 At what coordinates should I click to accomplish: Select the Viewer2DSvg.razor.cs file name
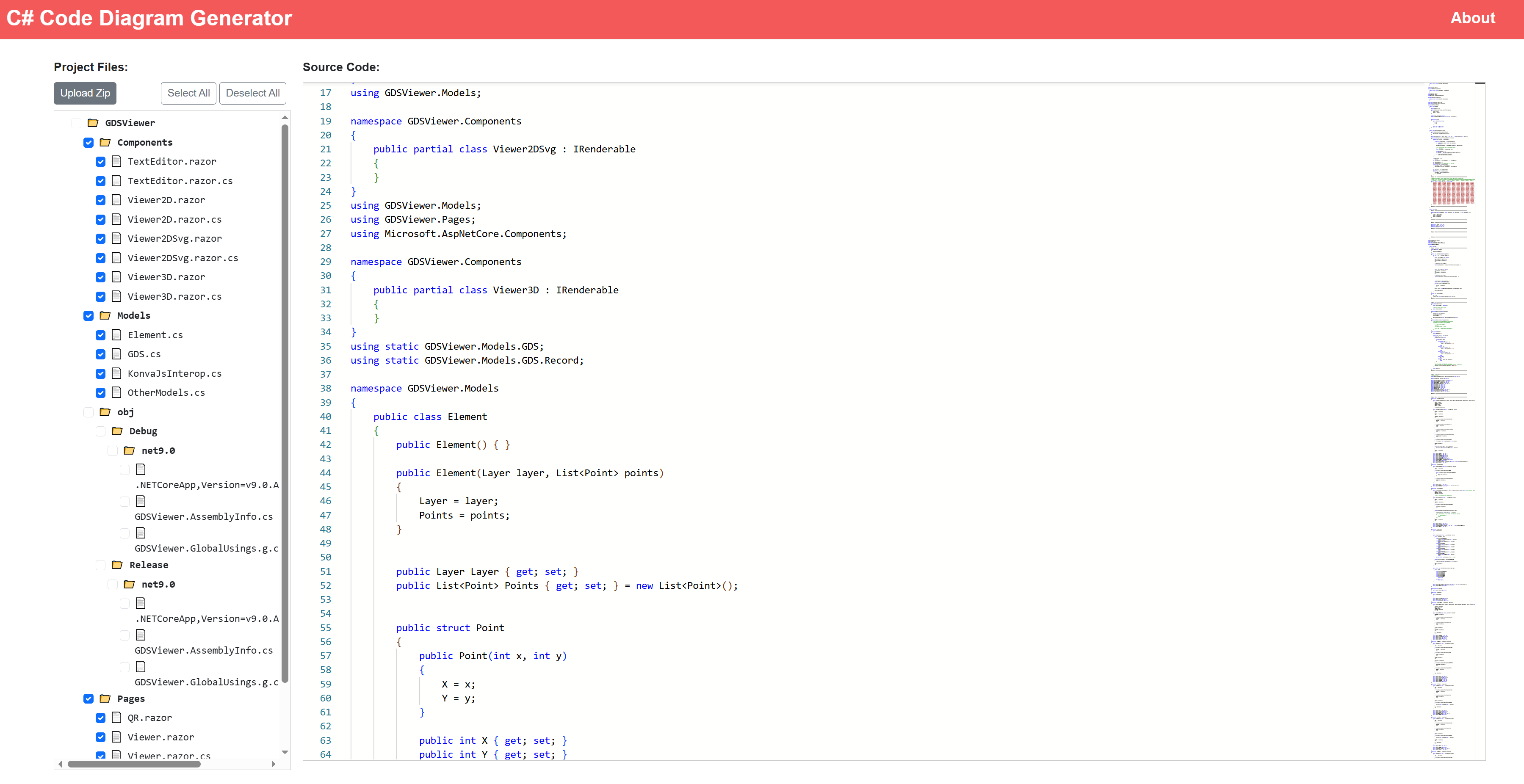(183, 258)
